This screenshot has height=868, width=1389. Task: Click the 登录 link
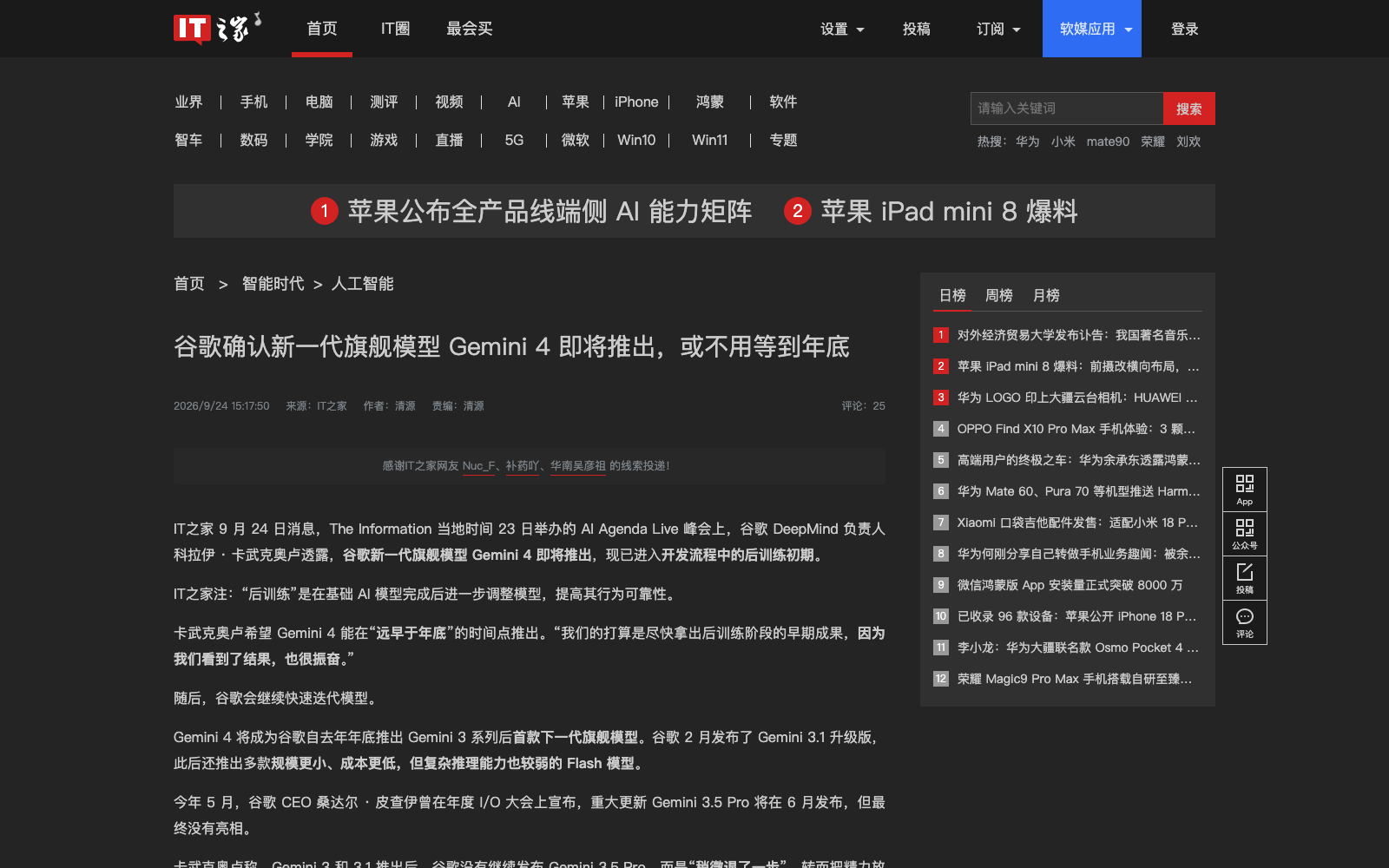point(1185,29)
